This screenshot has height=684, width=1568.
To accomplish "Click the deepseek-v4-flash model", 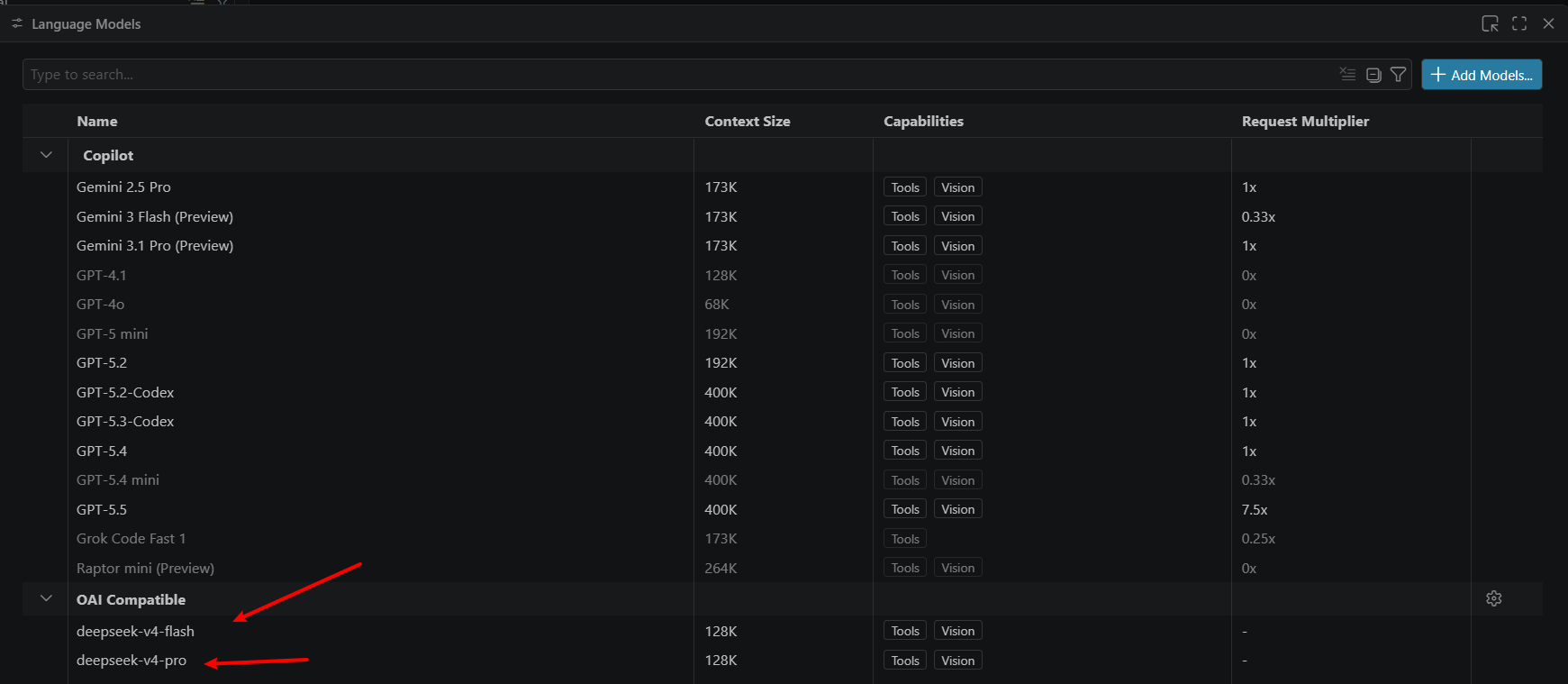I will pos(135,631).
